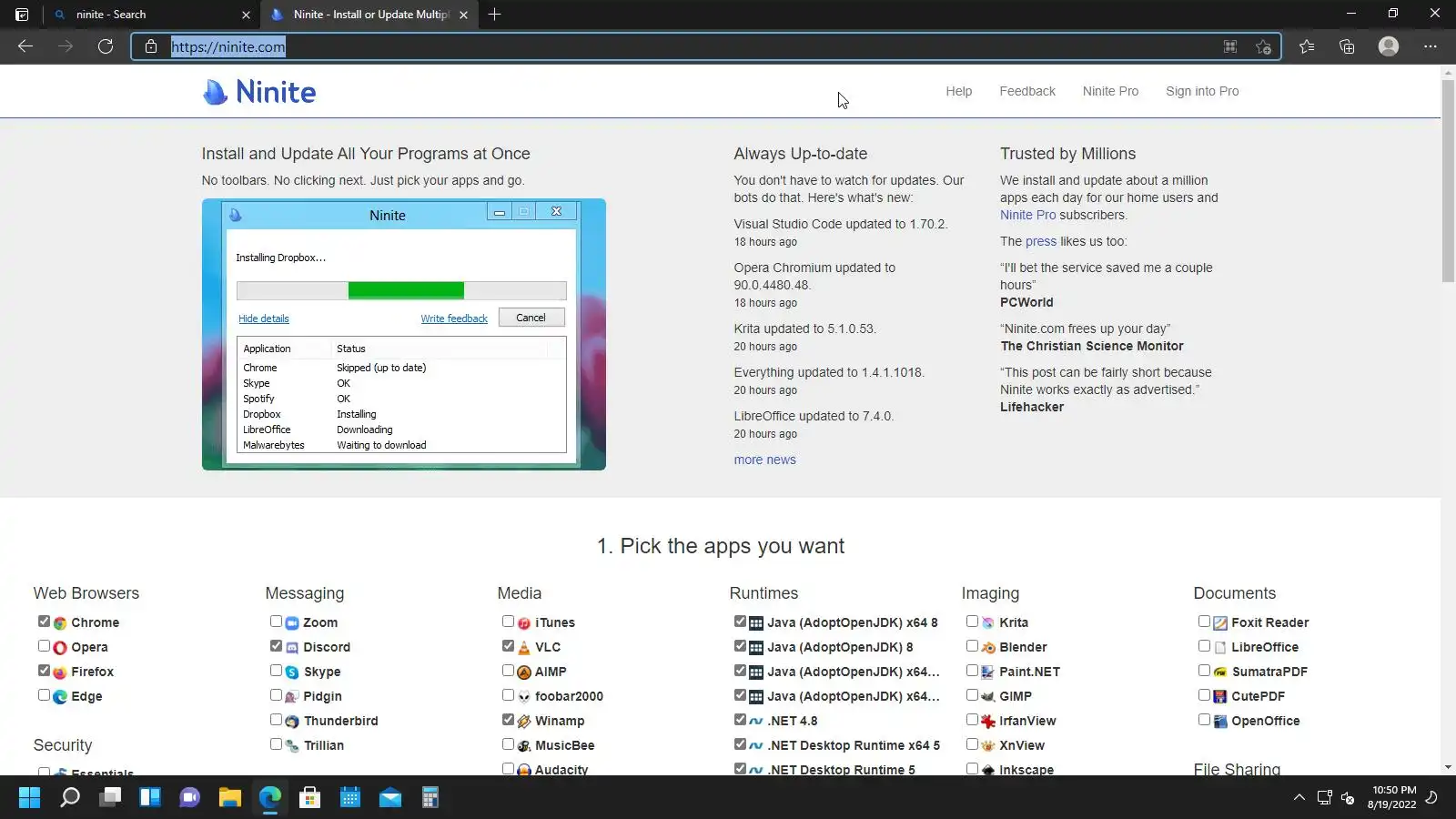Uncheck Java (AdoptOpenJDK) x64 8 checkbox
This screenshot has height=819, width=1456.
point(740,622)
